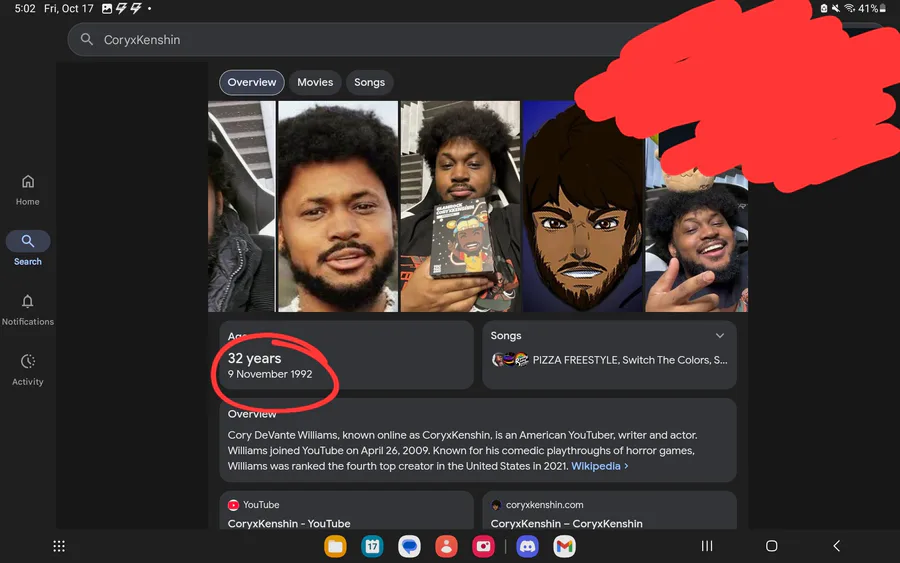Open the app drawer grid icon
The width and height of the screenshot is (900, 563).
[x=59, y=546]
